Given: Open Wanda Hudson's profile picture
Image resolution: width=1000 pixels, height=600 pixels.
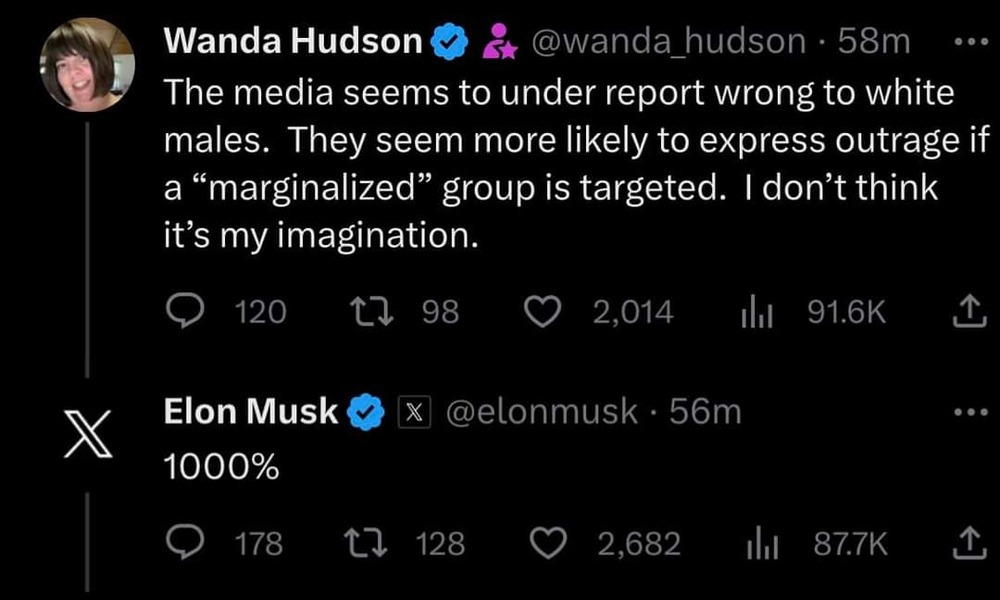Looking at the screenshot, I should (87, 66).
